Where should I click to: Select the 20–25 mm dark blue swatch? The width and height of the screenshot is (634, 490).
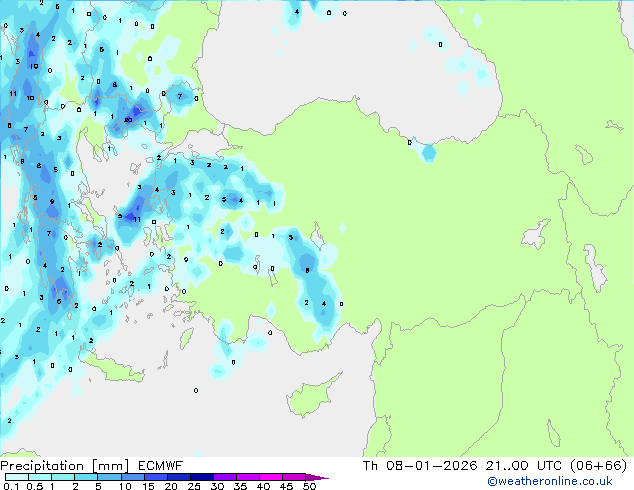(178, 477)
